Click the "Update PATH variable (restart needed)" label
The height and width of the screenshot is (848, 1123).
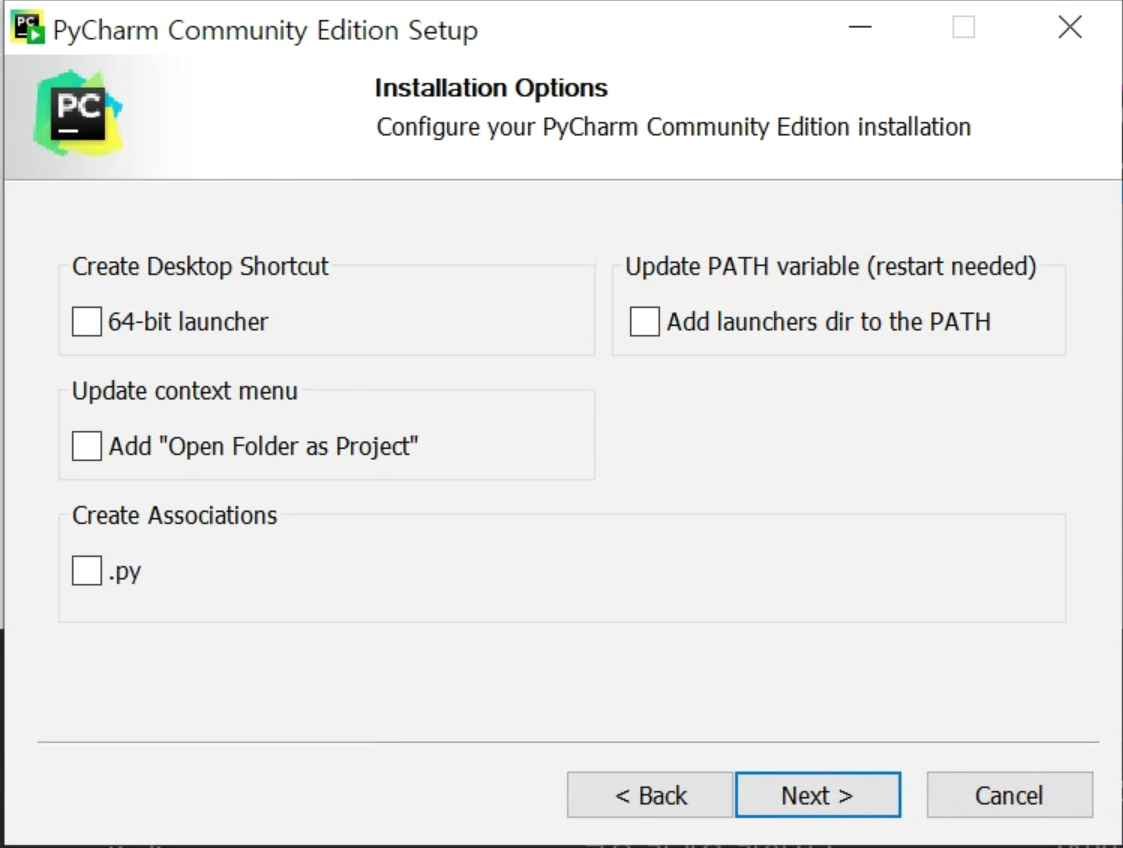(x=831, y=266)
